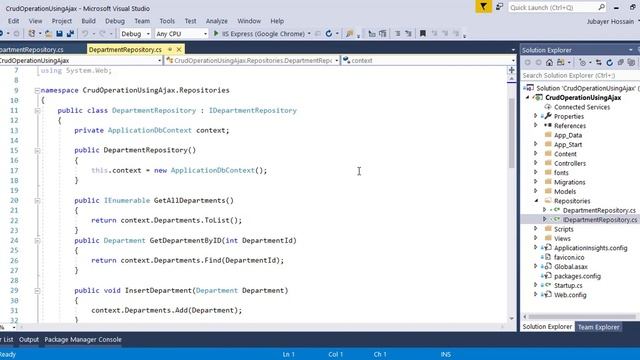Start debugging with the green IIS Express play icon

tap(216, 33)
